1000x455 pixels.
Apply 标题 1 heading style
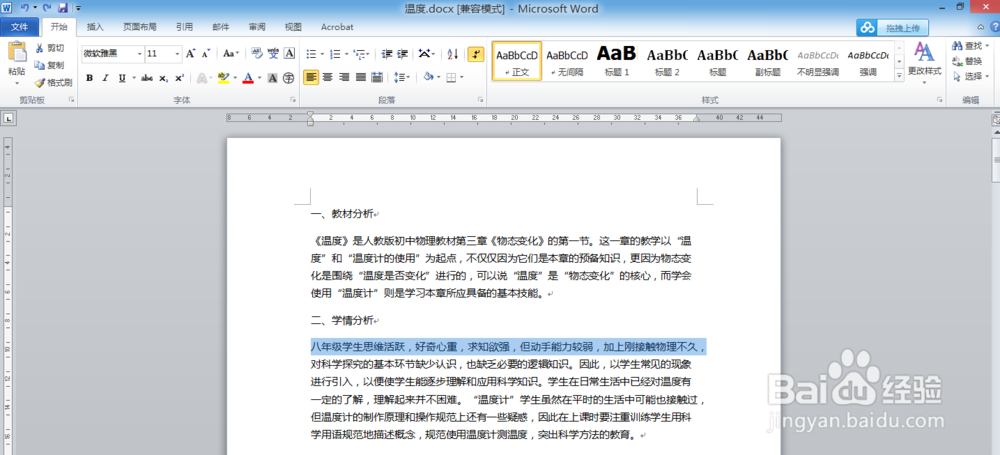[617, 61]
